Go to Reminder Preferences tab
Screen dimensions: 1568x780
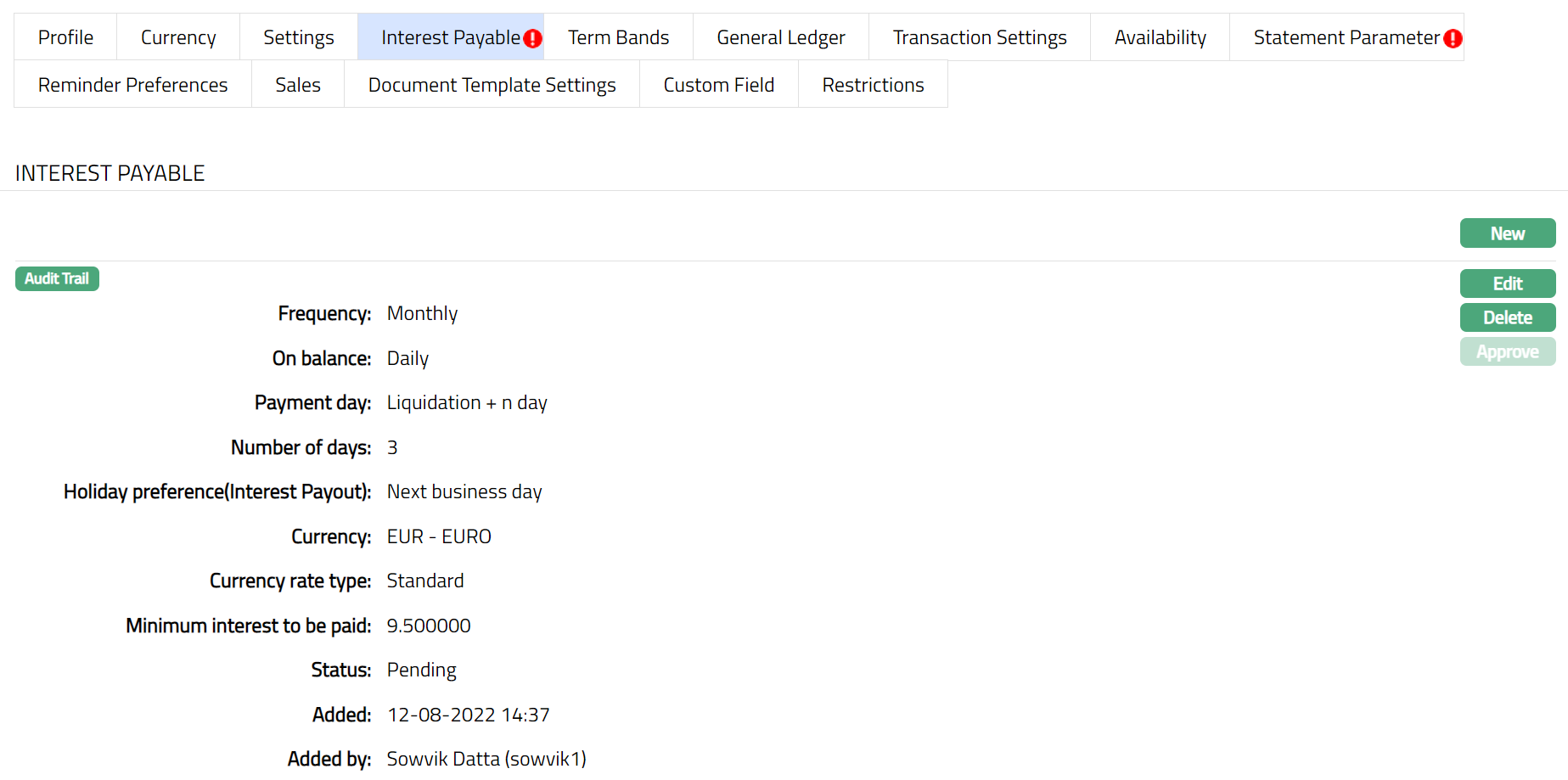(x=132, y=85)
